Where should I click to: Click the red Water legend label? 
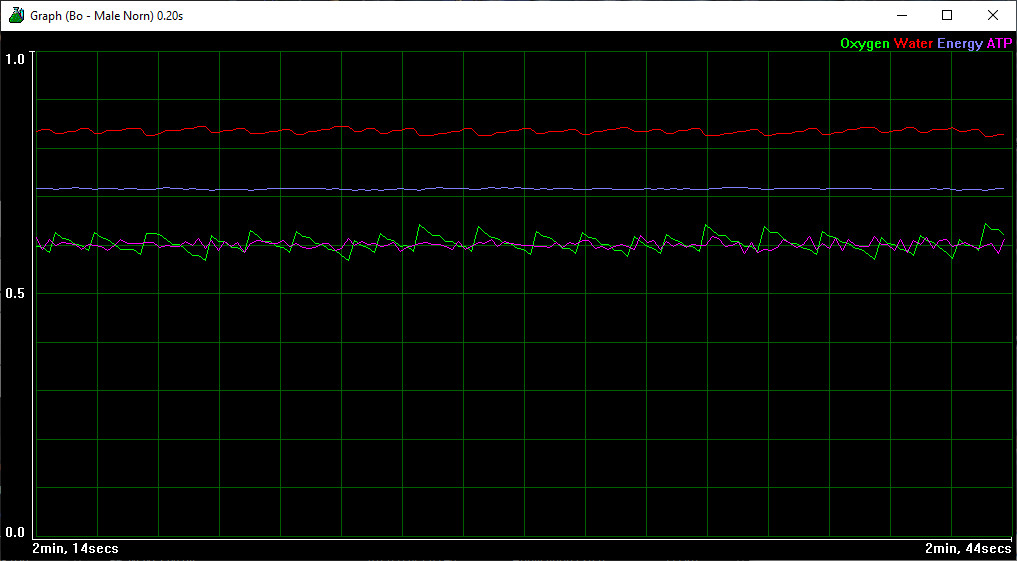click(x=912, y=44)
